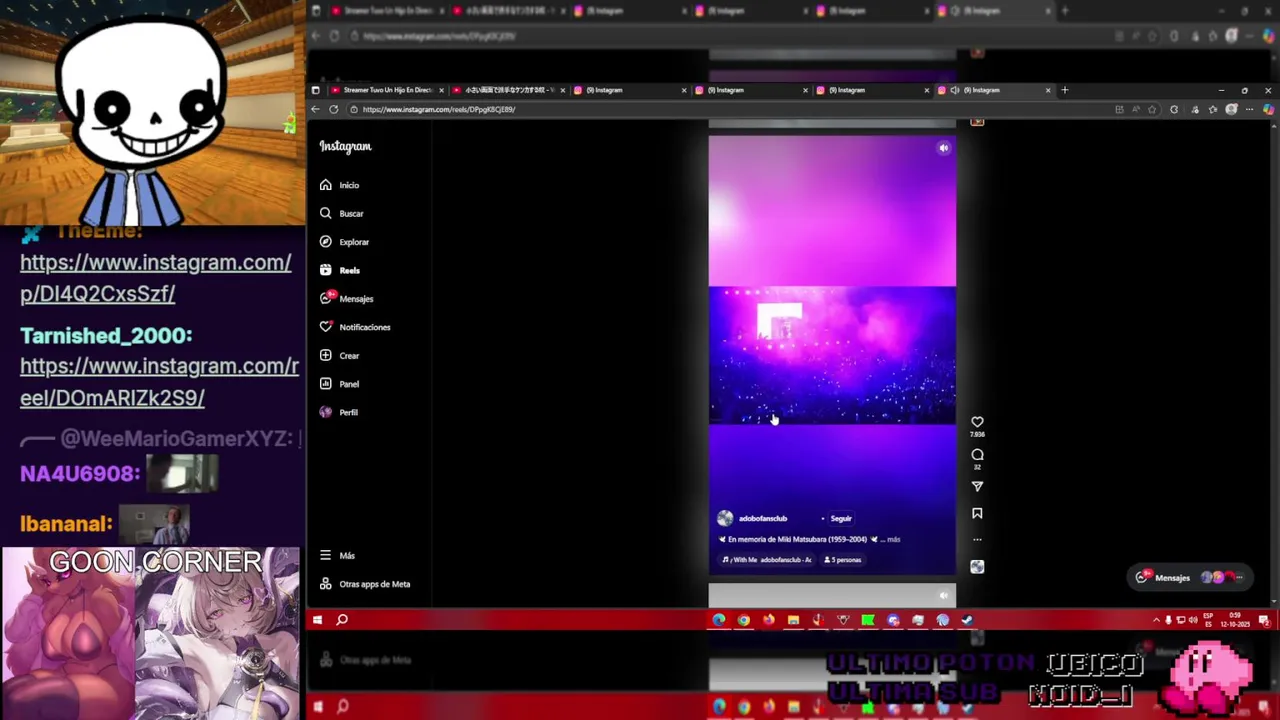Screen dimensions: 1280x720
Task: Open Buscar search in Instagram sidebar
Action: click(342, 213)
